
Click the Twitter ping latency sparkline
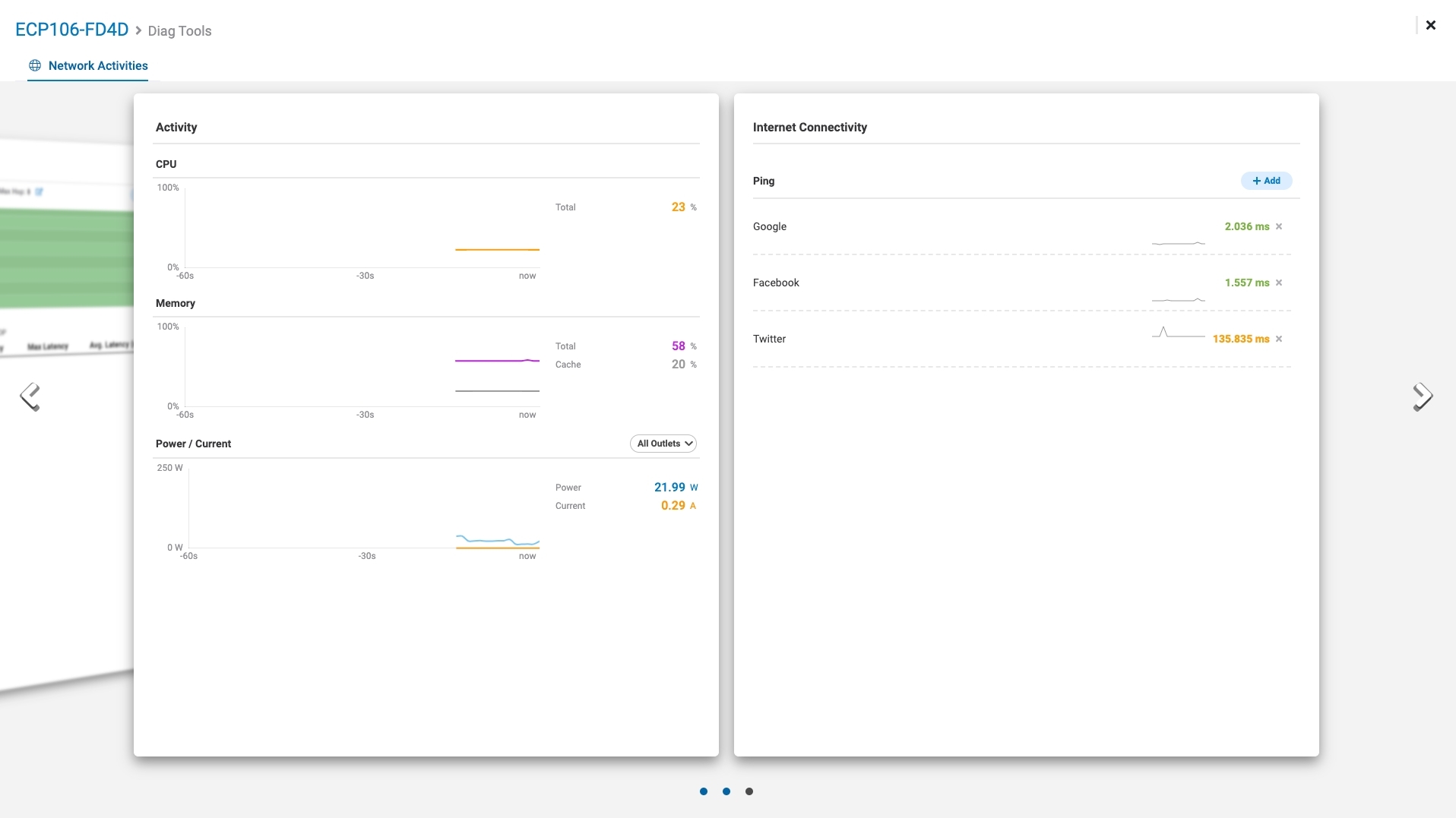click(x=1178, y=333)
